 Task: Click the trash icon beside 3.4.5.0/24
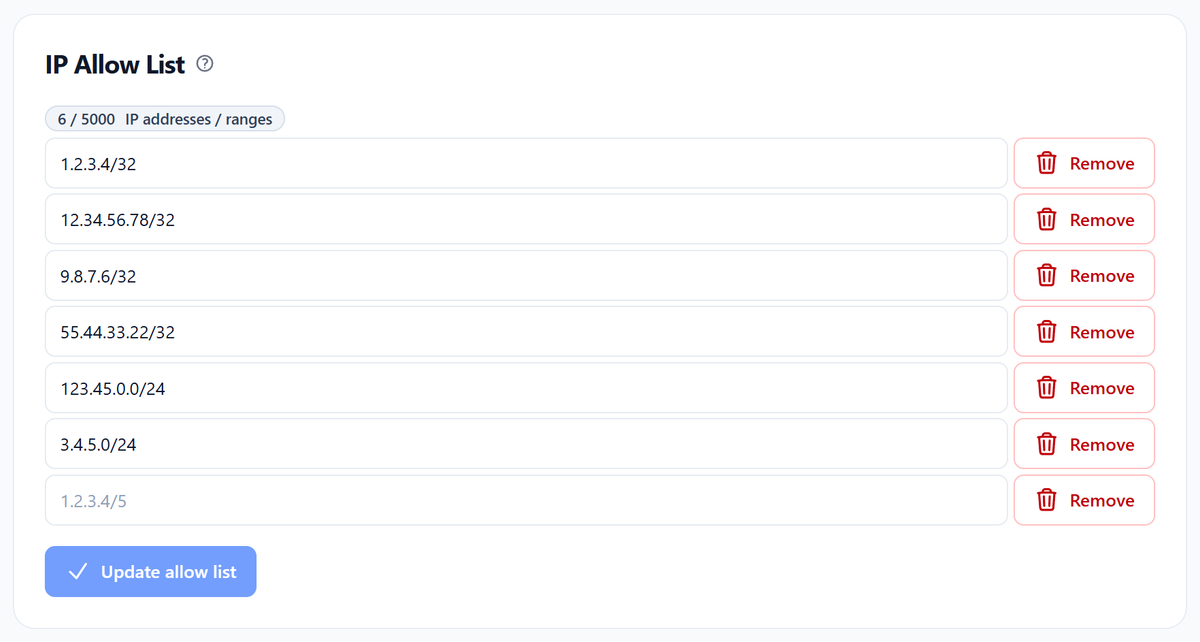(1046, 444)
